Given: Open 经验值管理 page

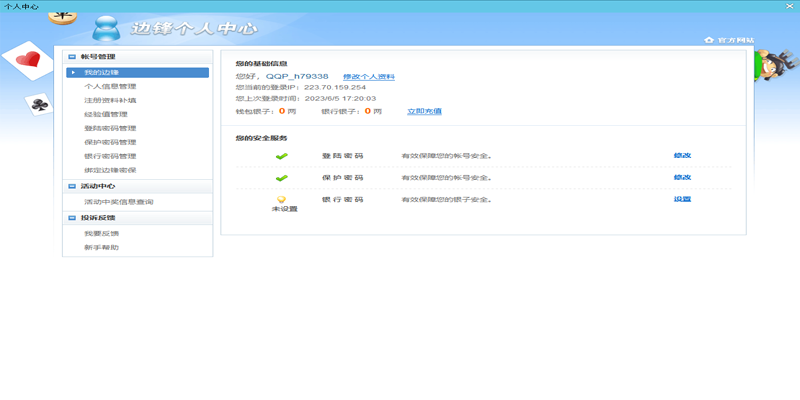Looking at the screenshot, I should 106,115.
